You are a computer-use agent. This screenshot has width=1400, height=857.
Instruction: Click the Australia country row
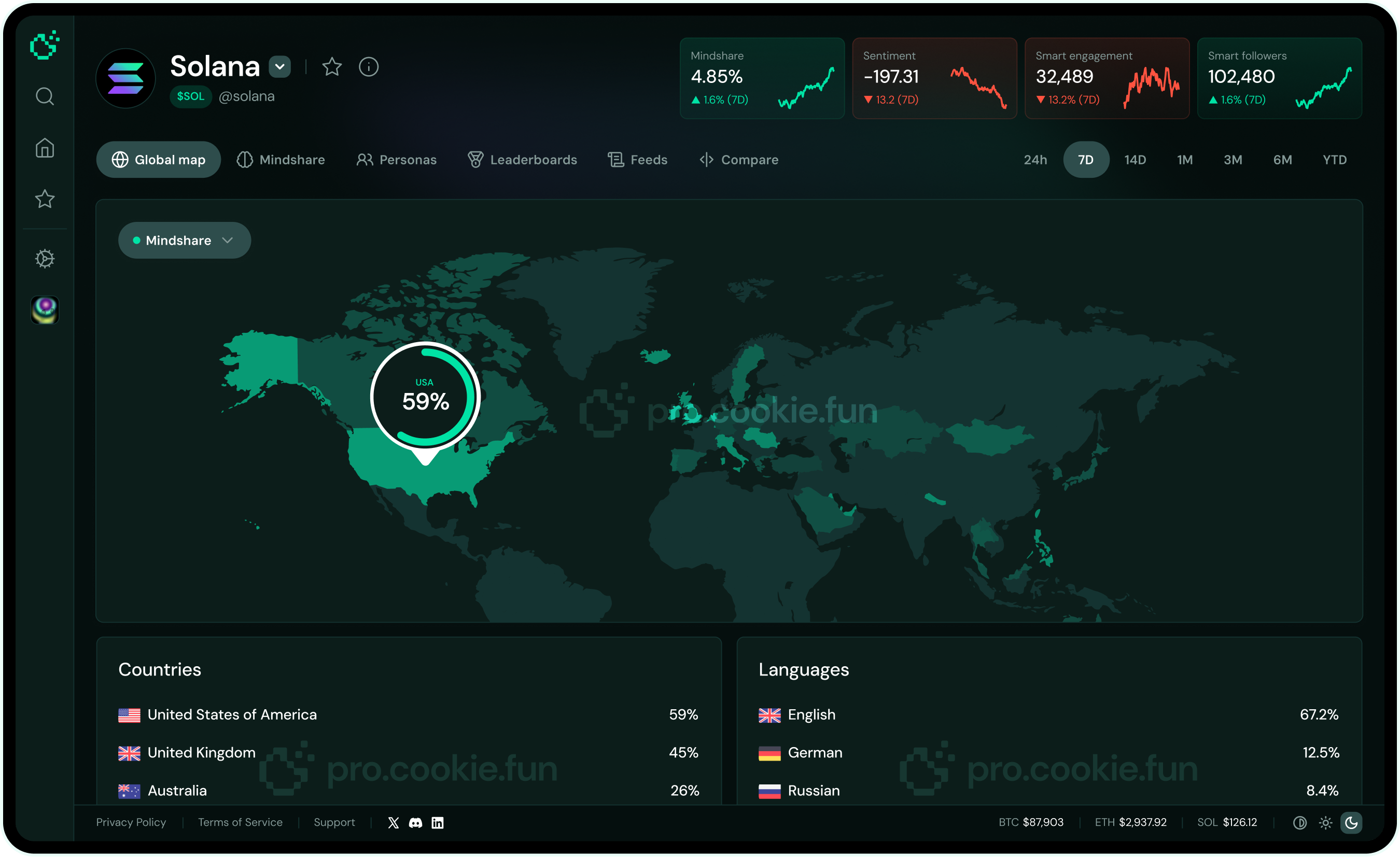(408, 791)
